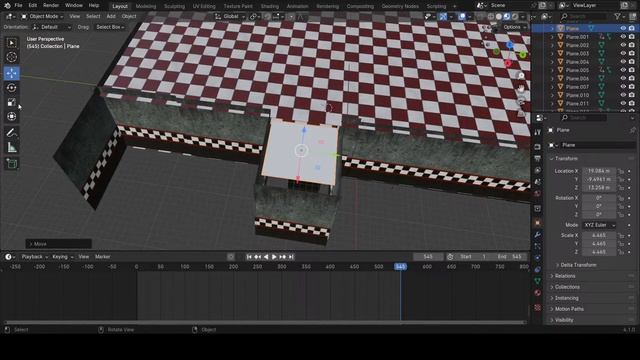Open the Render menu
This screenshot has width=640, height=360.
tap(51, 6)
